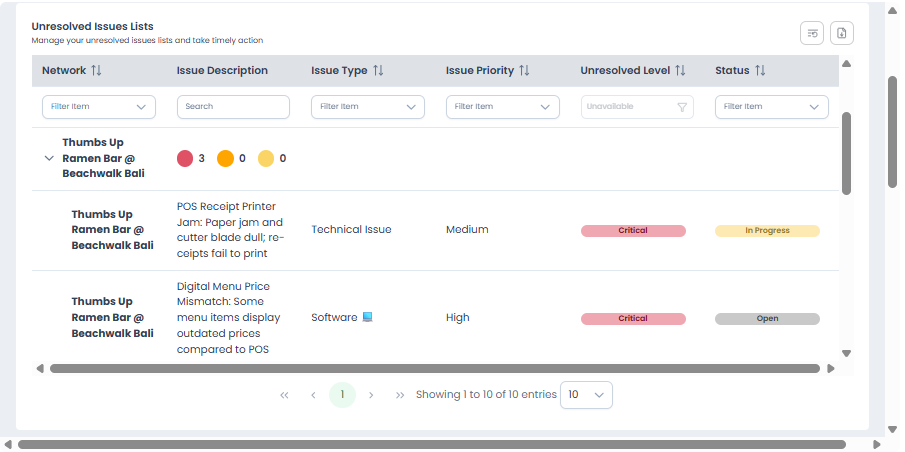Sort by Status column arrows
Screen dimensions: 905x452
point(760,71)
